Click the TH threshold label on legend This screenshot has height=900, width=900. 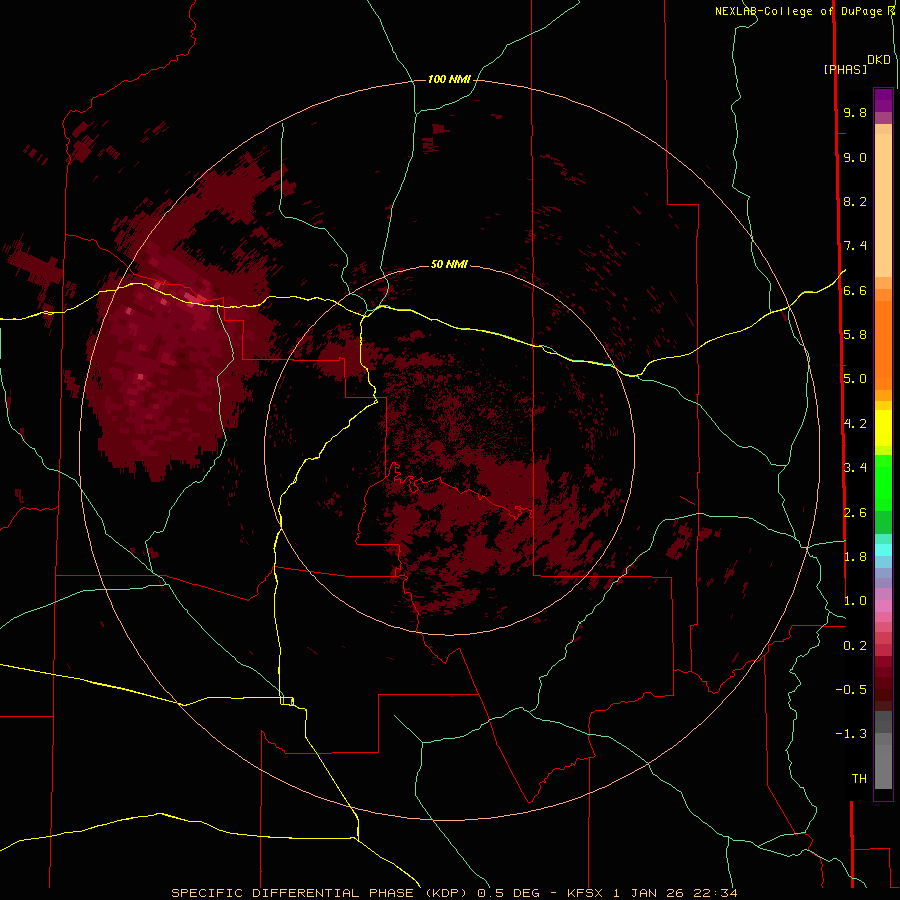coord(859,779)
